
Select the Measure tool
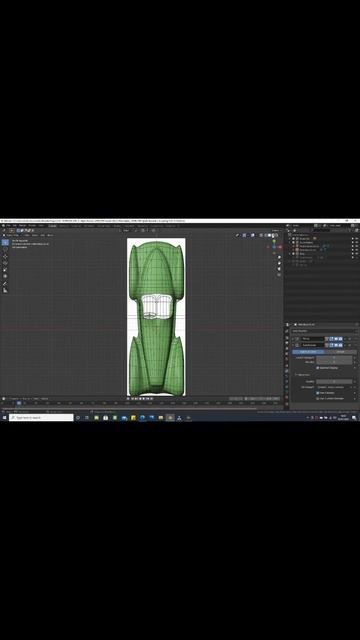click(5, 290)
